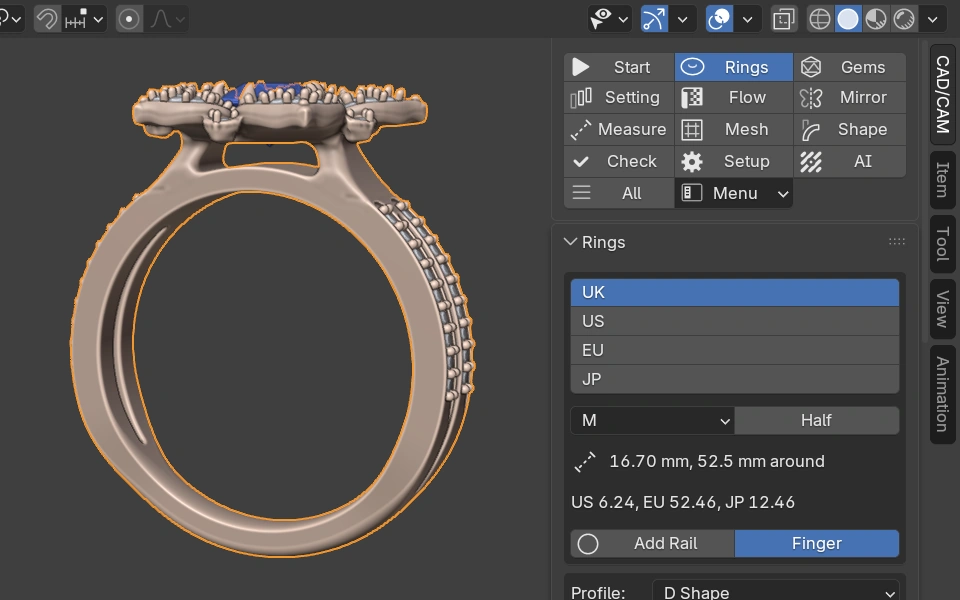Open gizmo options dropdown arrow
The image size is (960, 600).
(683, 19)
